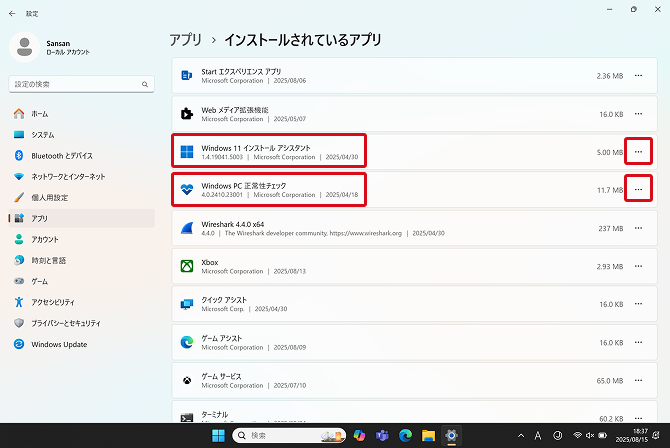Open more options for Windows PC 正常性チェック

(639, 189)
